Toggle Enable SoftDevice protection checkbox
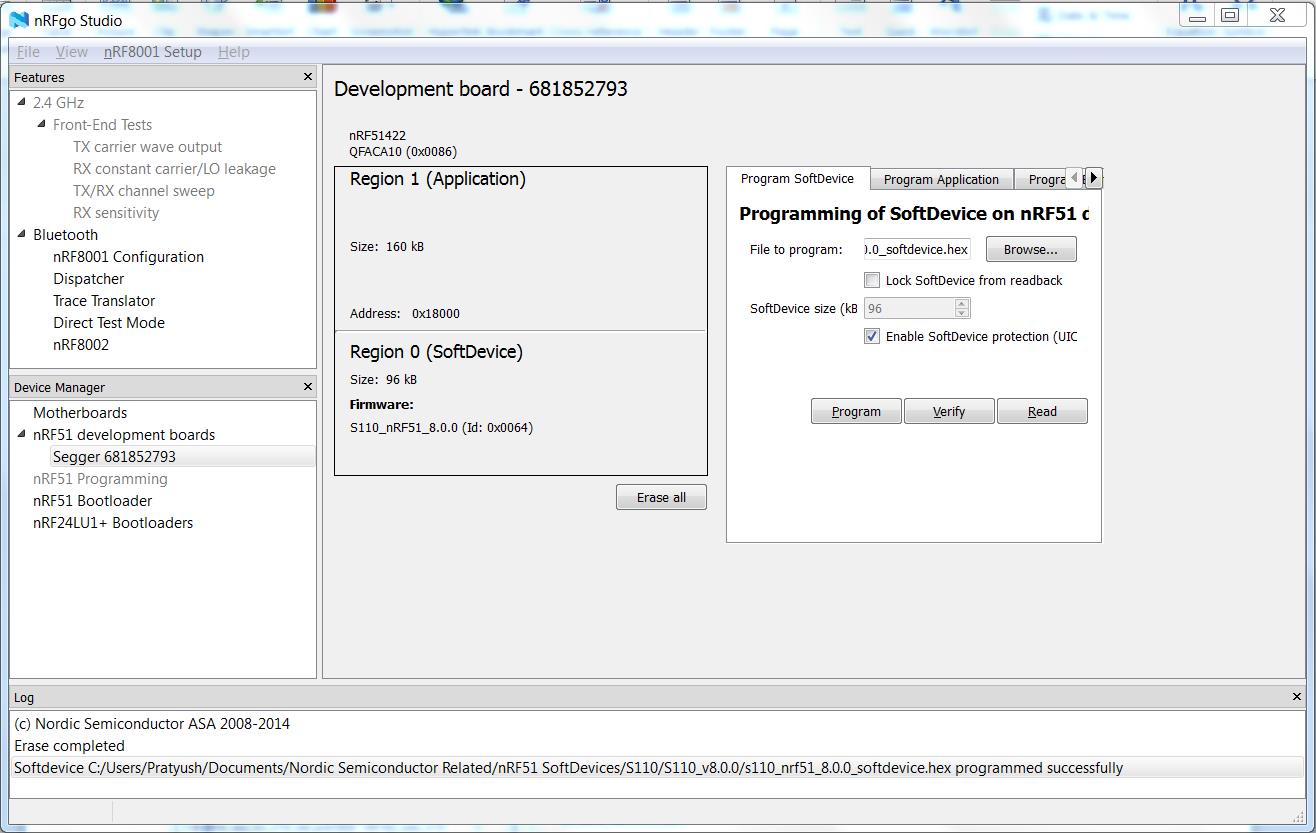Image resolution: width=1316 pixels, height=833 pixels. click(872, 336)
